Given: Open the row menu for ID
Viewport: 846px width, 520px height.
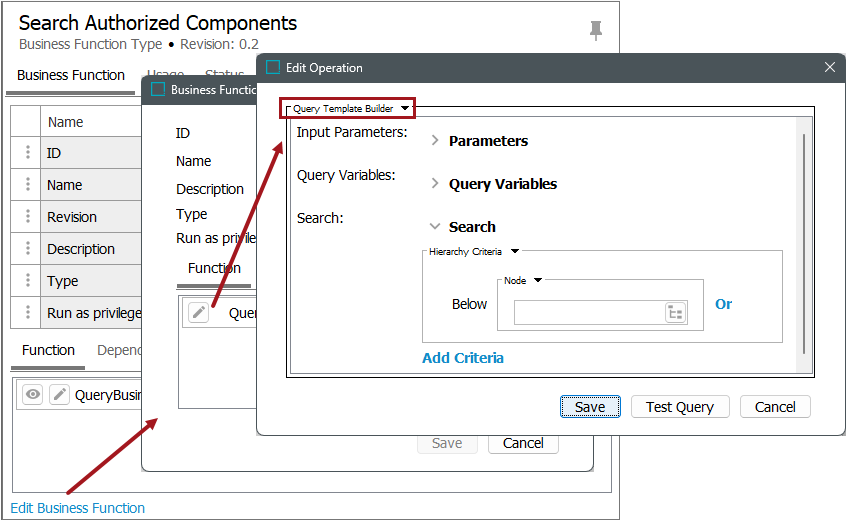Looking at the screenshot, I should (x=28, y=153).
